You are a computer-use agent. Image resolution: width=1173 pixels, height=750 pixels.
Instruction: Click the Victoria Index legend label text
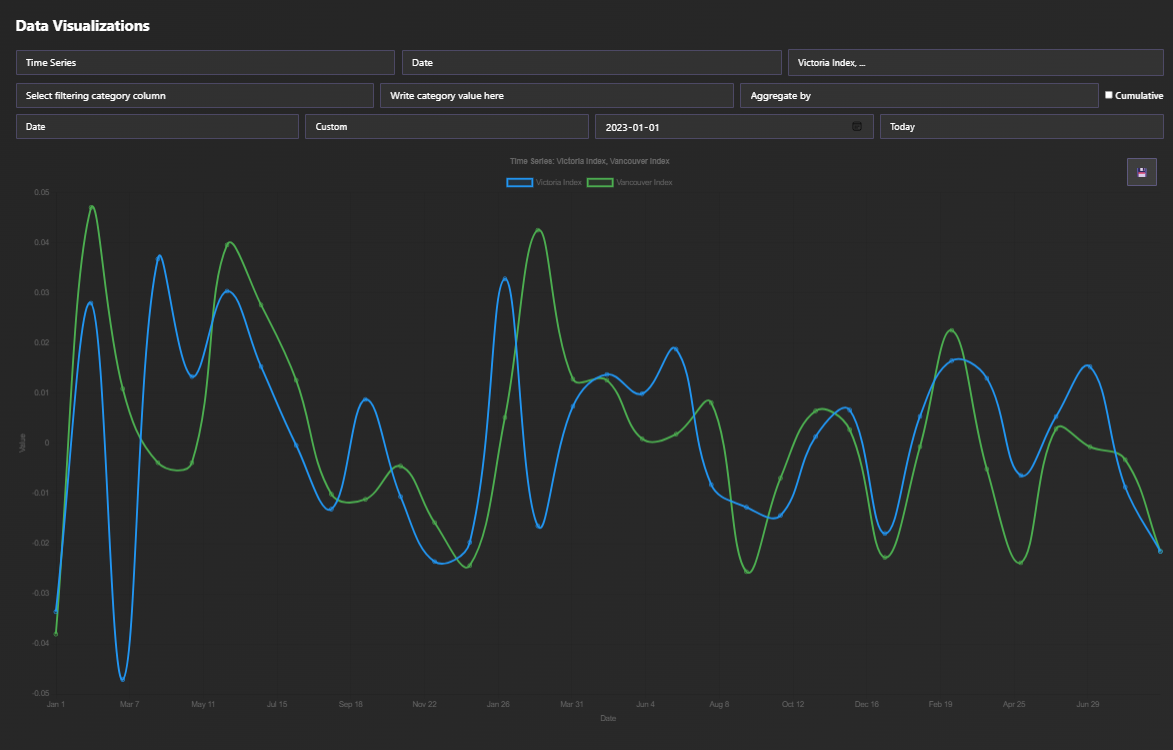tap(558, 183)
